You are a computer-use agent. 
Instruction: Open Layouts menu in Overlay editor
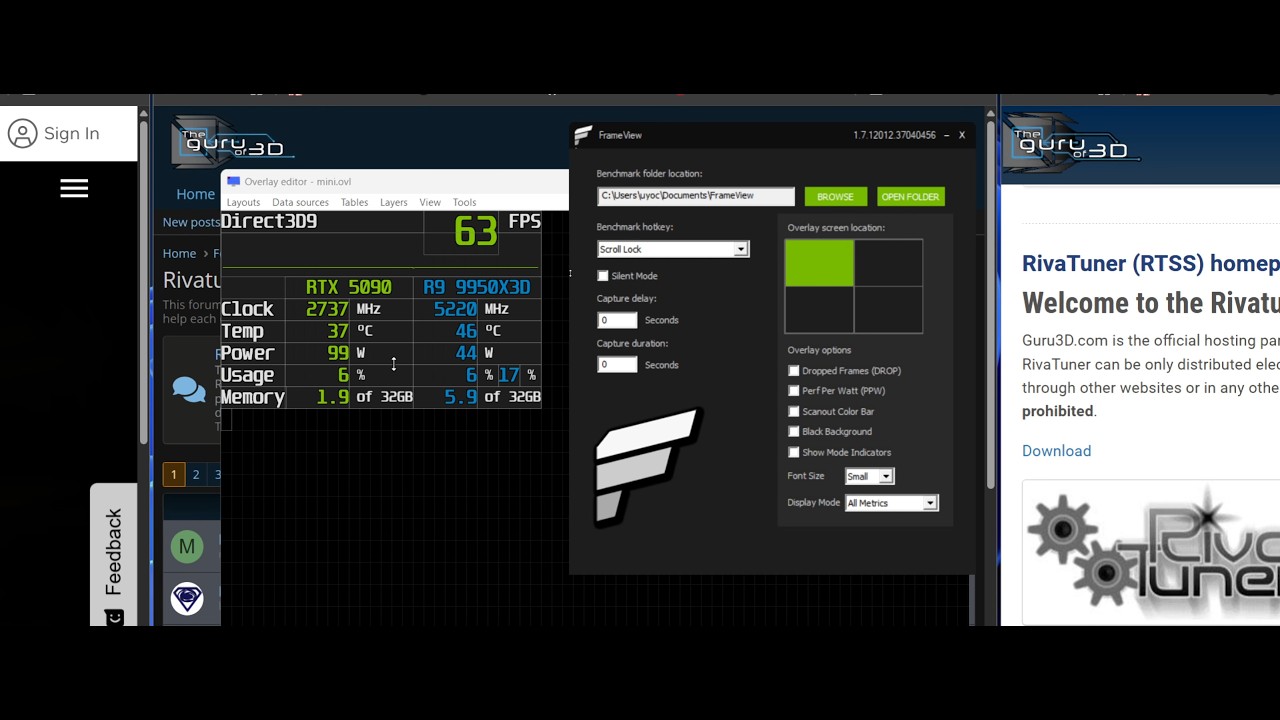[243, 202]
